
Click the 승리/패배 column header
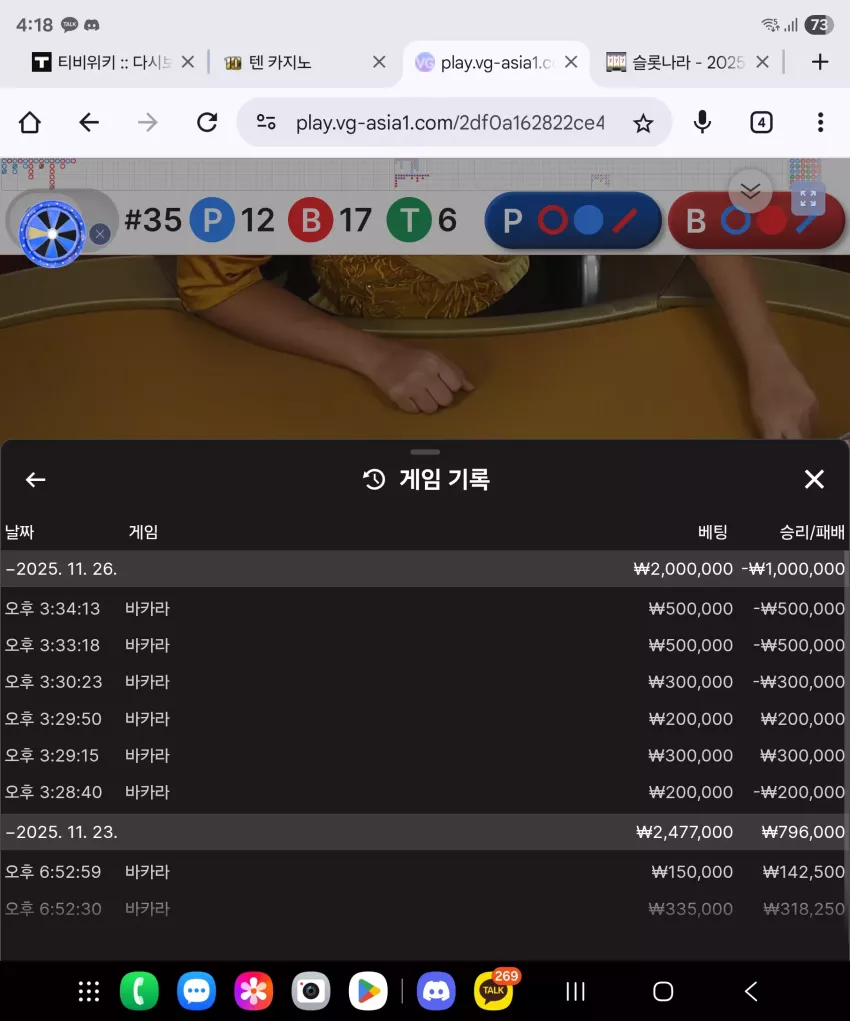coord(812,532)
